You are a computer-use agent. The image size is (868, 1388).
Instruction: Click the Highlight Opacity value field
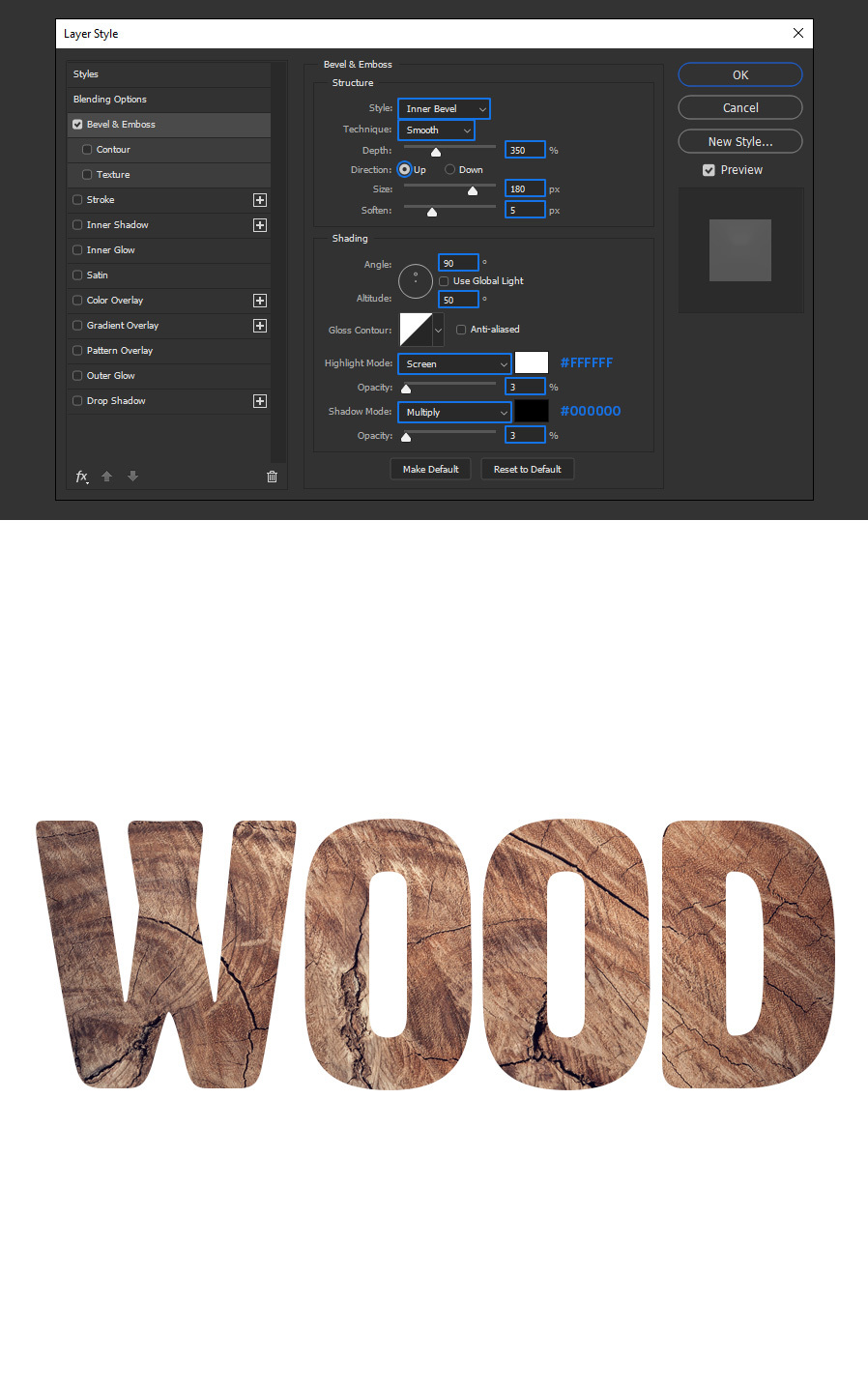(525, 387)
